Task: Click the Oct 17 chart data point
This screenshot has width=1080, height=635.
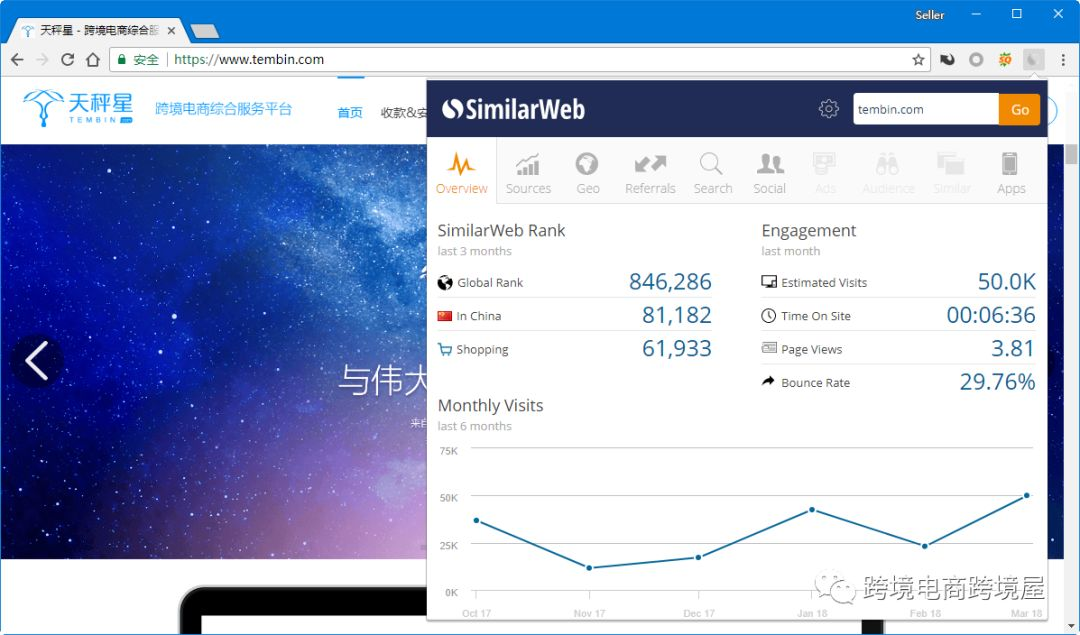Action: (476, 521)
